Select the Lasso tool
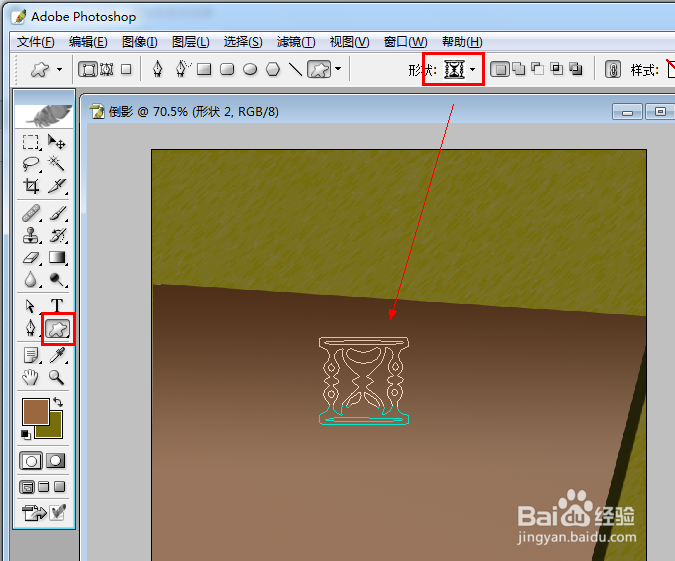The width and height of the screenshot is (675, 561). [31, 164]
